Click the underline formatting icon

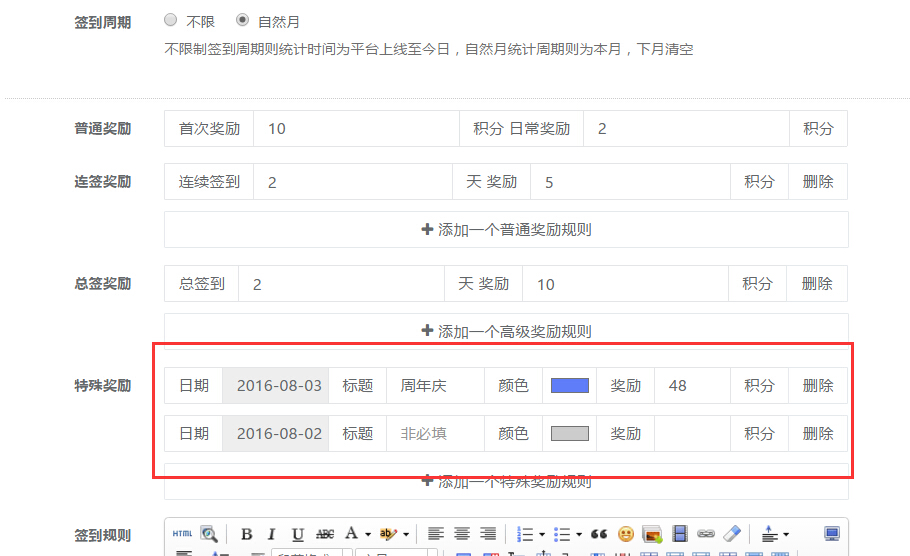click(x=298, y=534)
